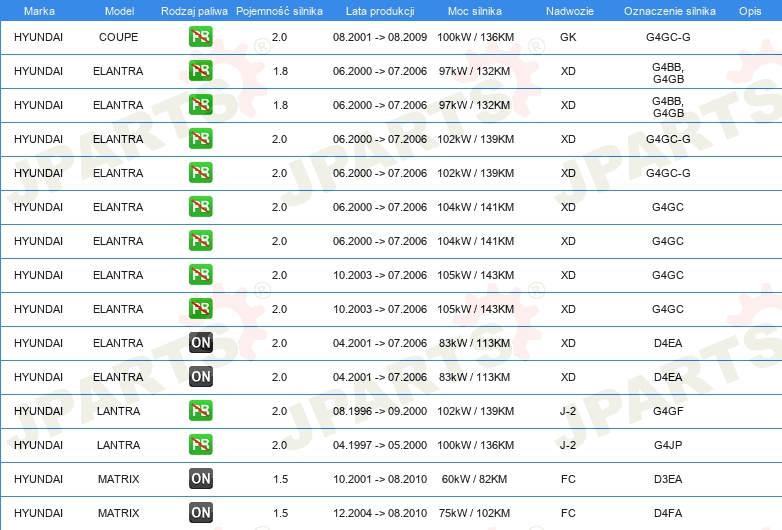Select the LANTRA model cell in G4JP row
Image resolution: width=782 pixels, height=530 pixels.
click(x=118, y=445)
